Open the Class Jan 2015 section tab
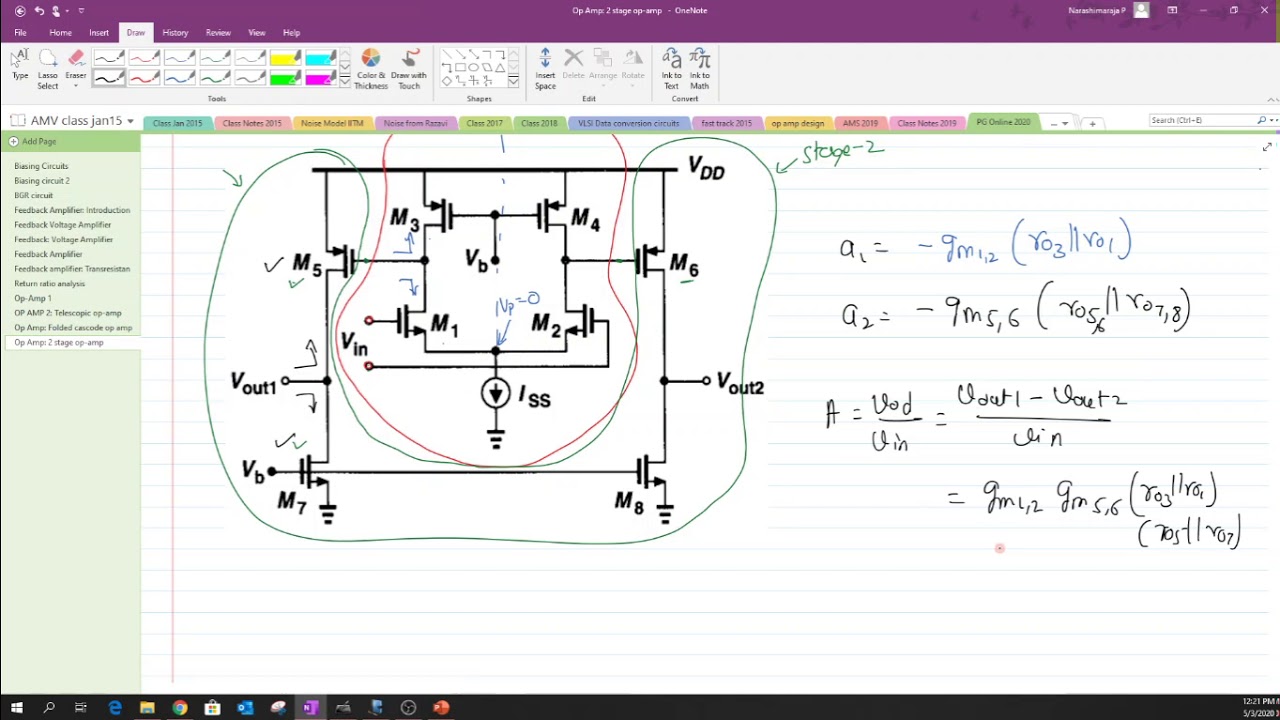Screen dimensions: 1280x720 pyautogui.click(x=177, y=123)
